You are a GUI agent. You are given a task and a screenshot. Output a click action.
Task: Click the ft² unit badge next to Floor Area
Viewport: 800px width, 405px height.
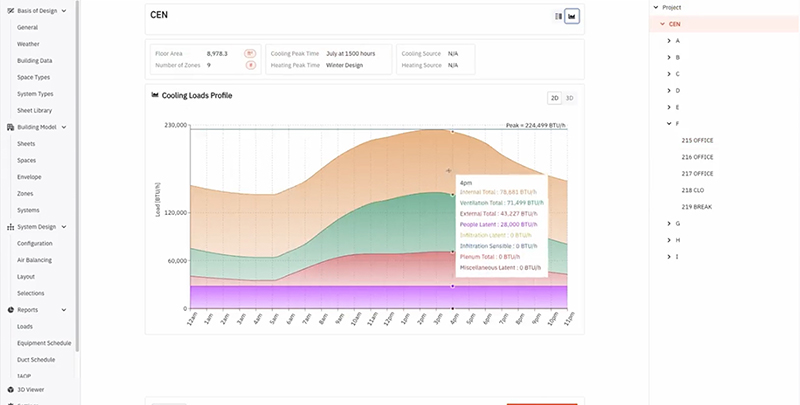click(250, 54)
